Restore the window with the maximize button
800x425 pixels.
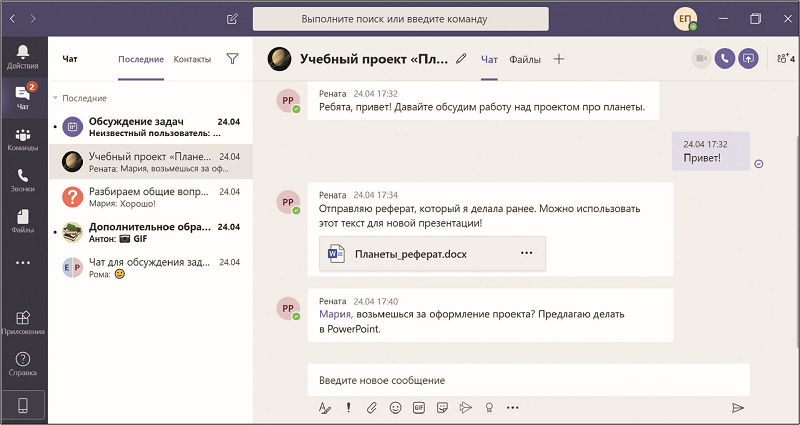(756, 19)
